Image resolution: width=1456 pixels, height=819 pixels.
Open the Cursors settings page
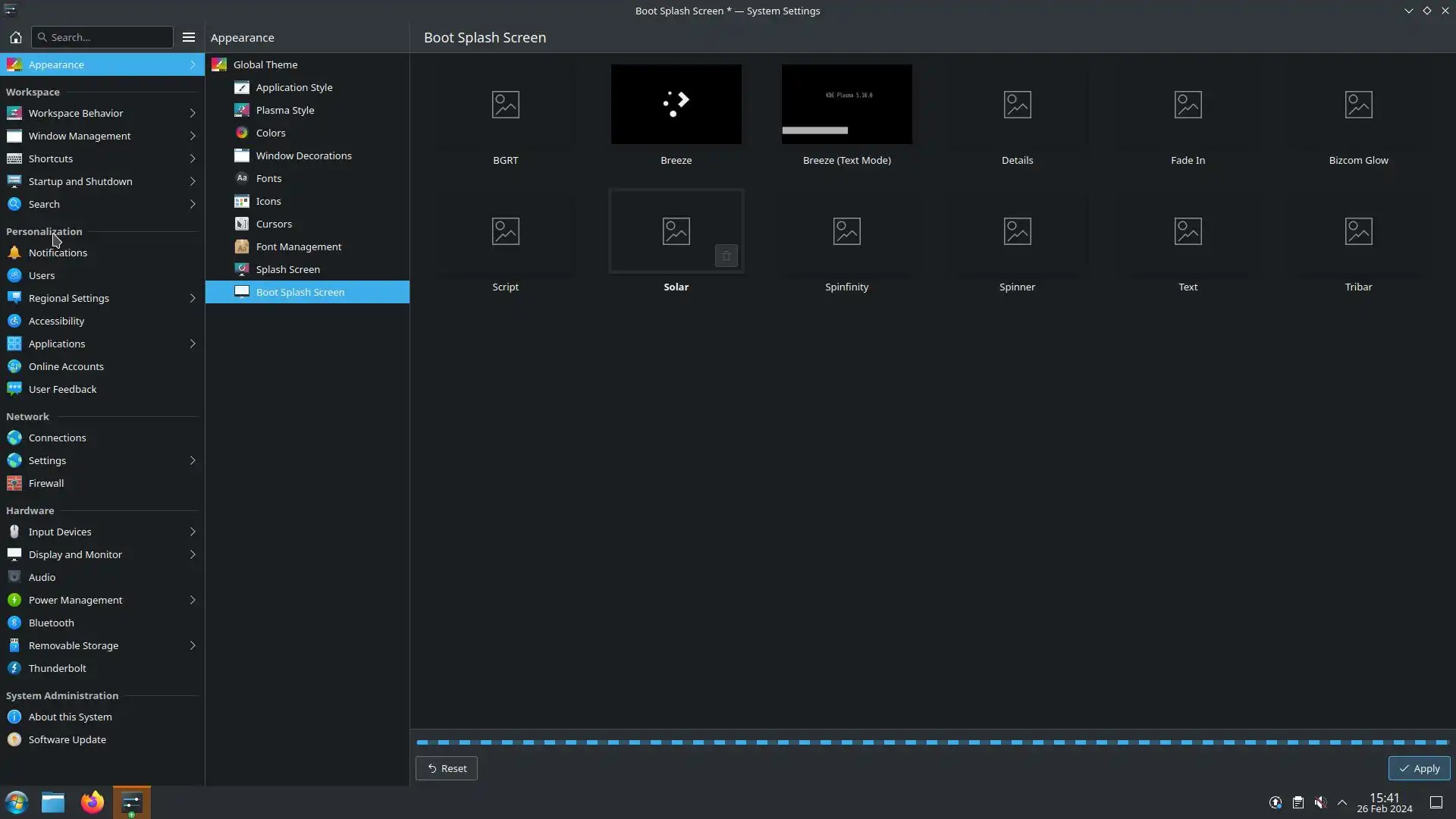(274, 224)
